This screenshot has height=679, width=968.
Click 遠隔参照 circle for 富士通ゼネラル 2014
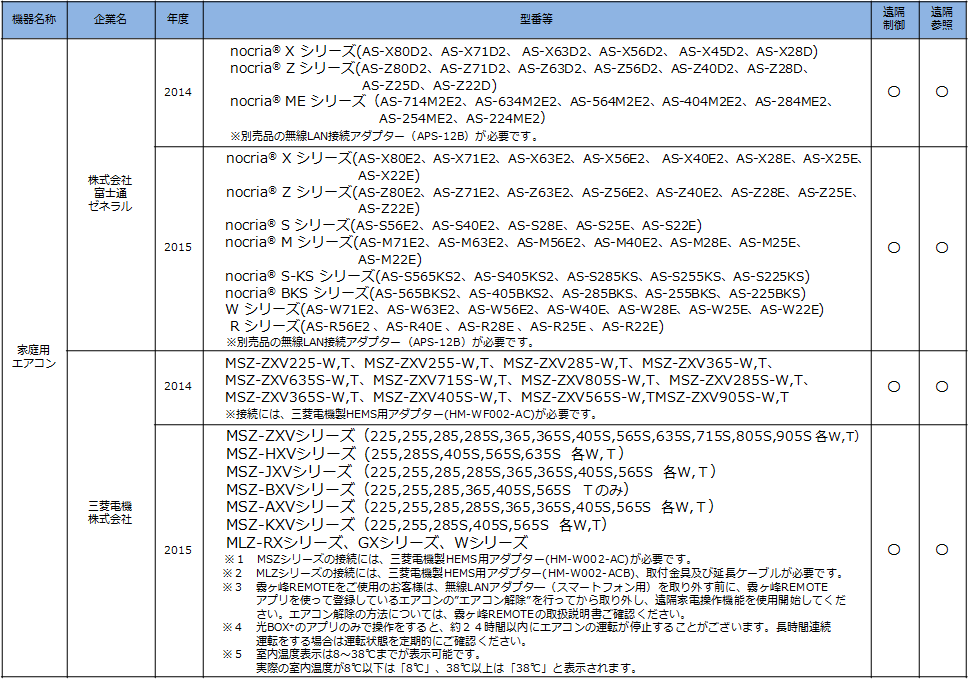pos(942,92)
